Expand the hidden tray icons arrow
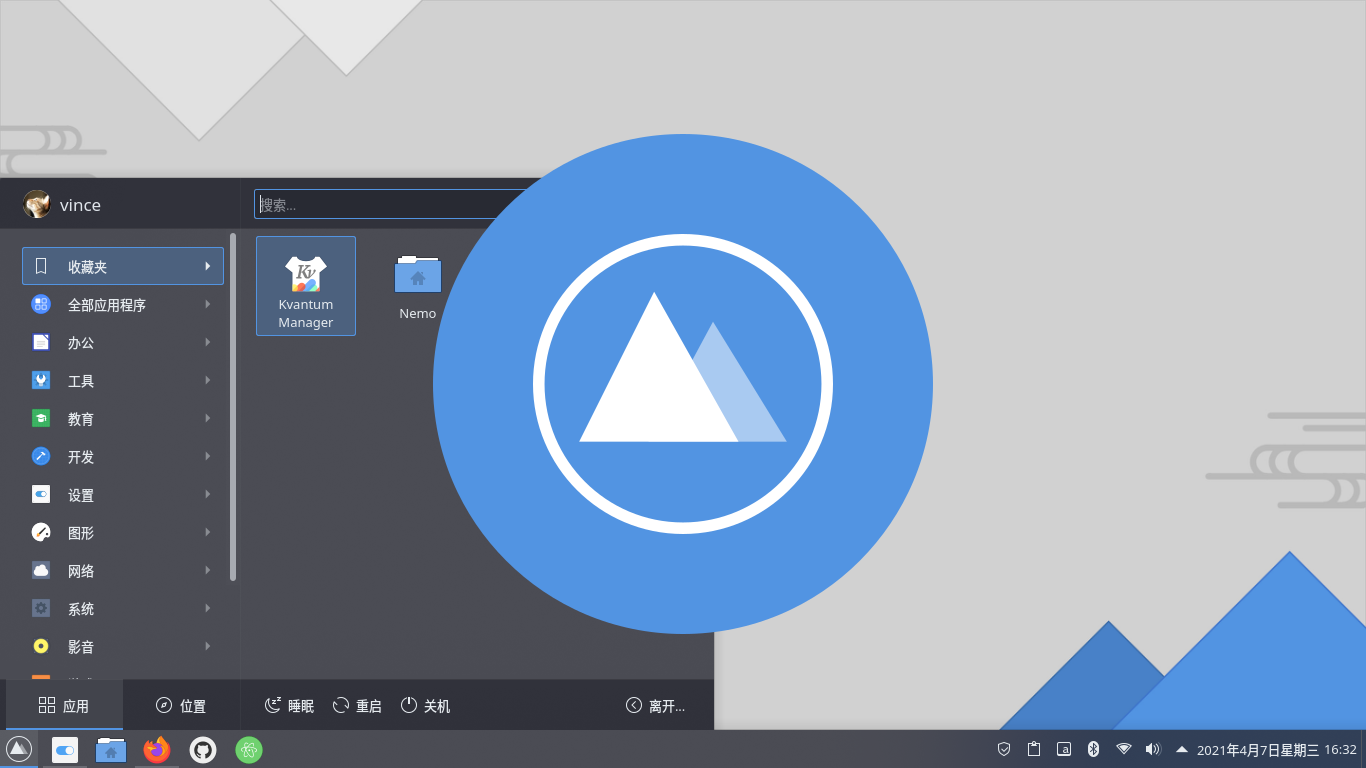The width and height of the screenshot is (1366, 768). [x=1181, y=747]
